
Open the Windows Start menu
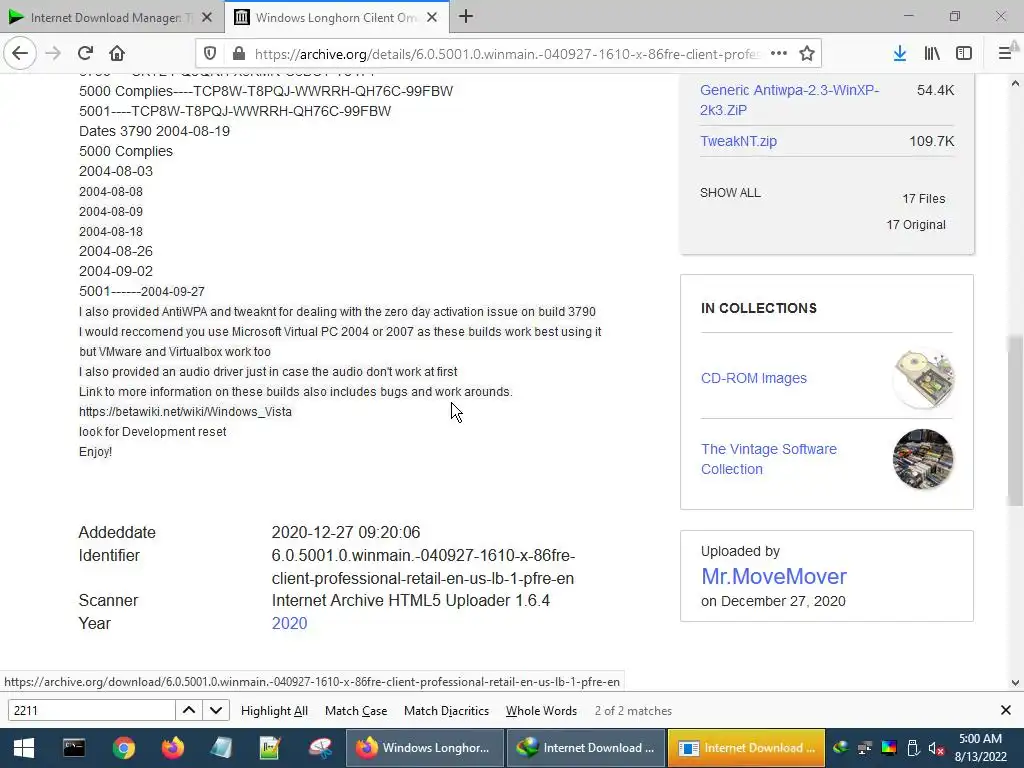[x=24, y=748]
